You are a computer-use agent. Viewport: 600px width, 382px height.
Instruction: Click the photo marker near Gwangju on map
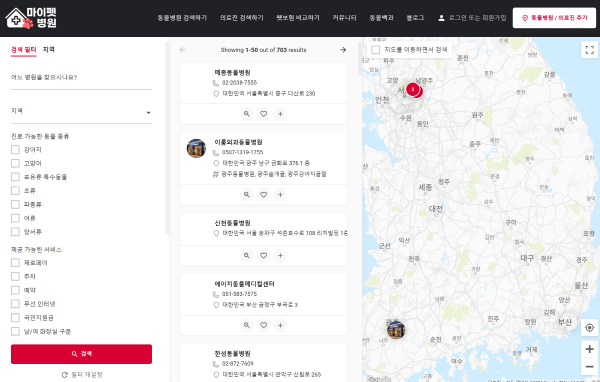[x=396, y=330]
